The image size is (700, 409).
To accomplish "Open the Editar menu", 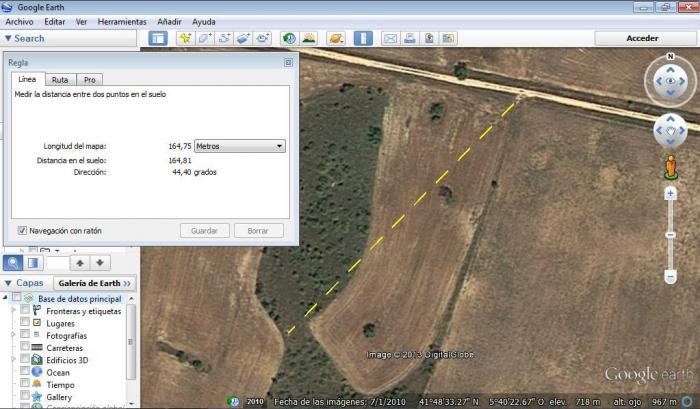I will click(54, 21).
